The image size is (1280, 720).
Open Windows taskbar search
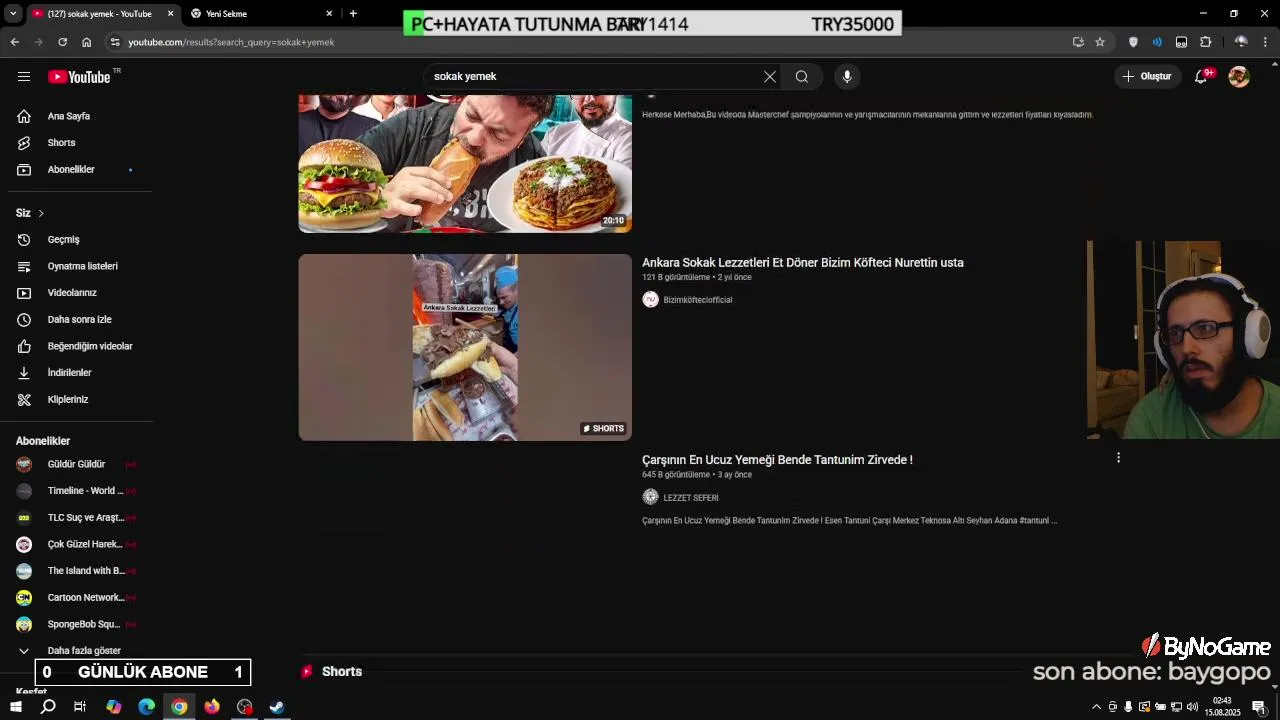point(48,707)
